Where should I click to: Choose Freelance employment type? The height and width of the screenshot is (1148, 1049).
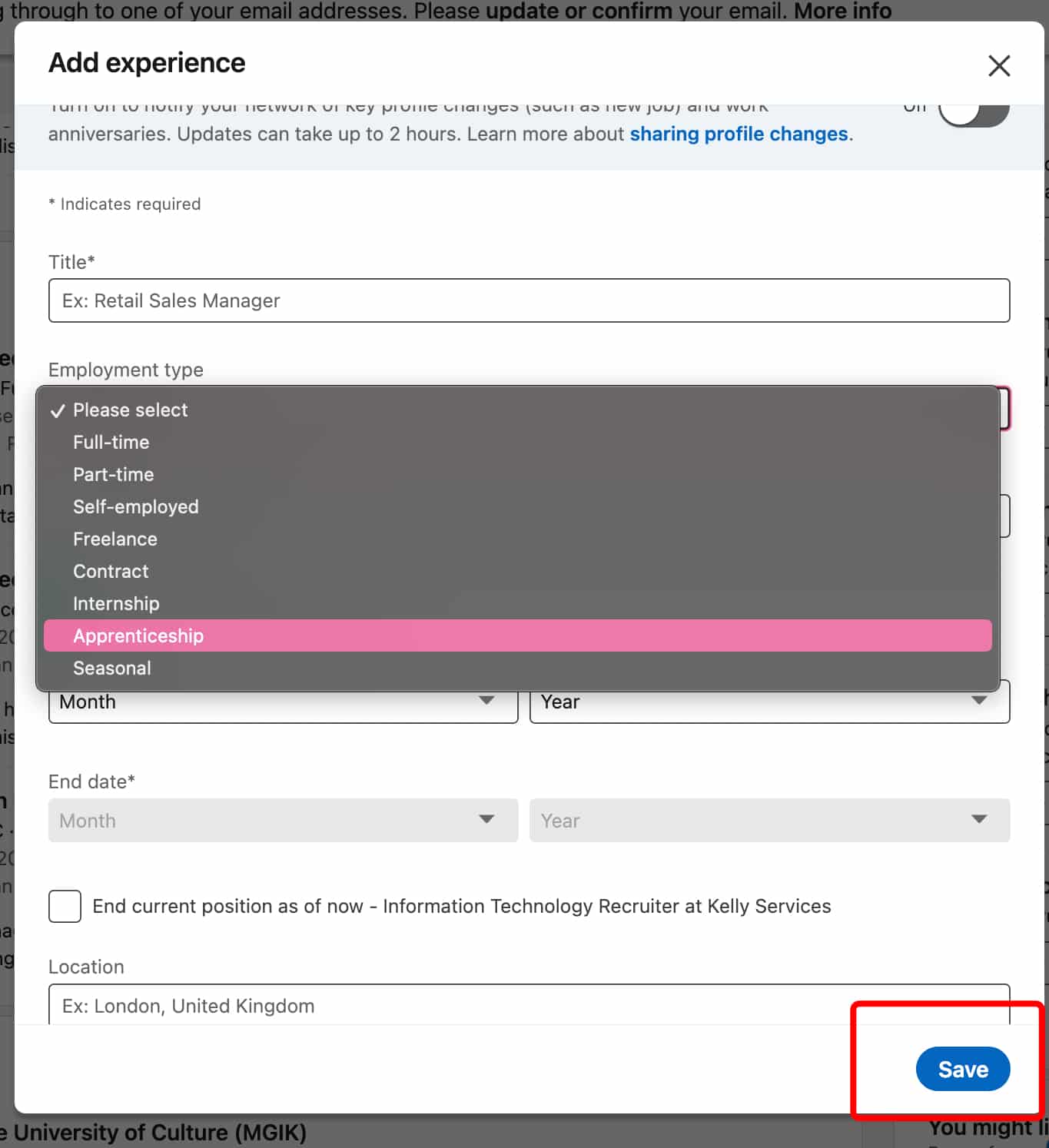115,539
